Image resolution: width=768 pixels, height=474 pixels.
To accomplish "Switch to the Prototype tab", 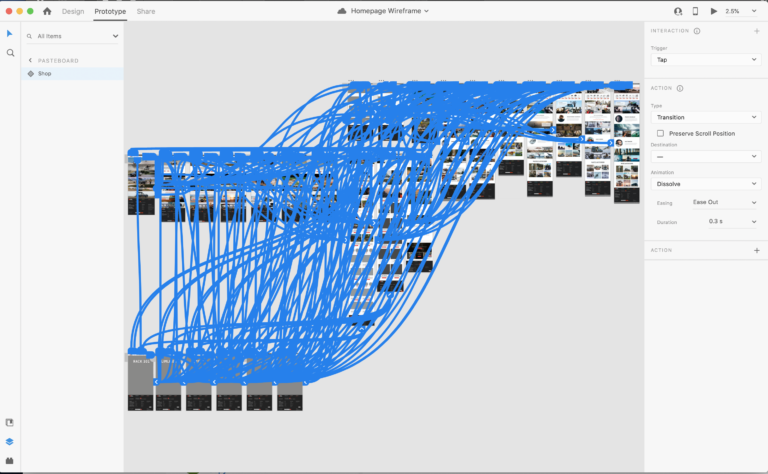I will (110, 11).
